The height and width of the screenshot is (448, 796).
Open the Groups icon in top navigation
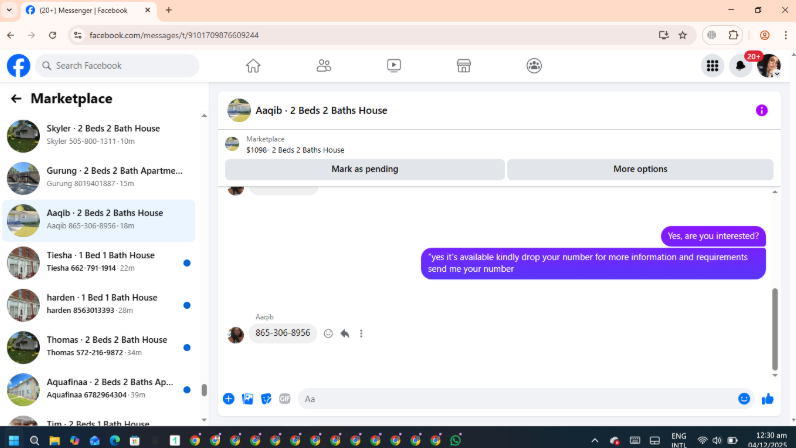(534, 66)
